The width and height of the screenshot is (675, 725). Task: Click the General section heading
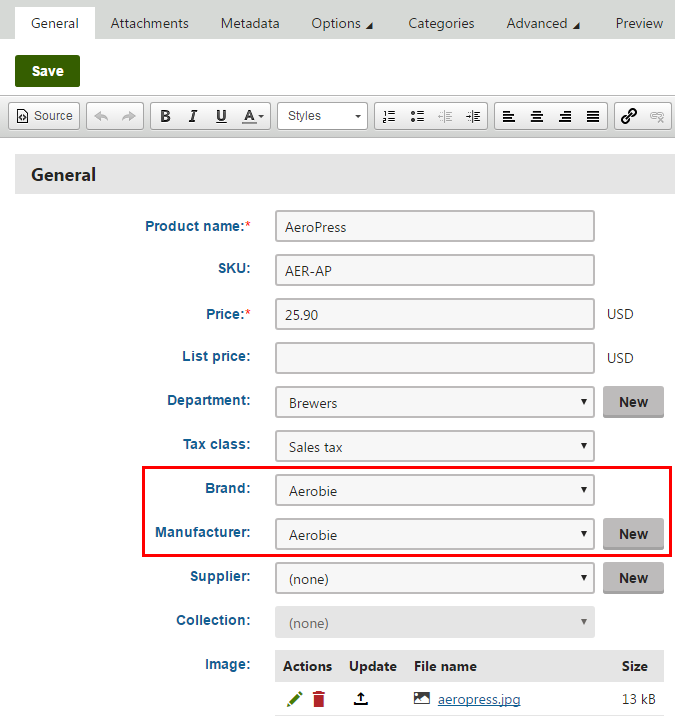[x=63, y=174]
